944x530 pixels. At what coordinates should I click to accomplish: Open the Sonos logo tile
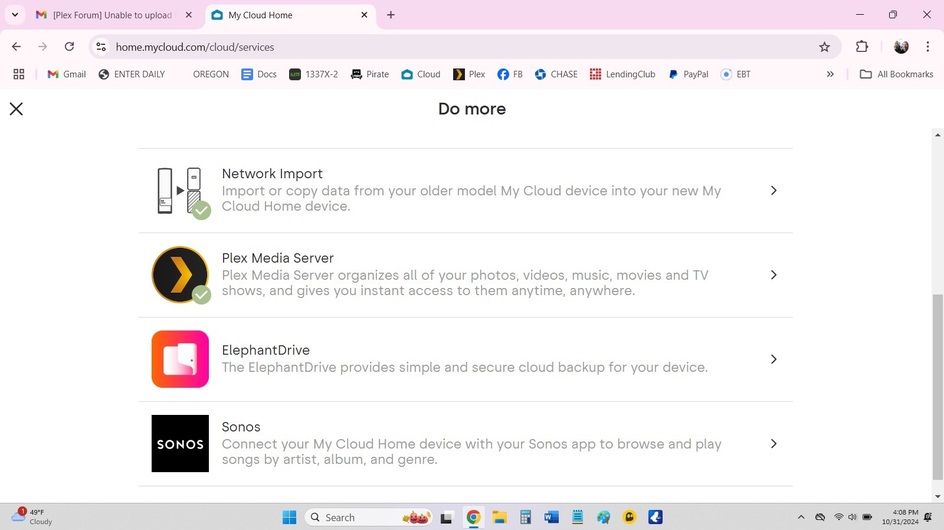pyautogui.click(x=180, y=443)
